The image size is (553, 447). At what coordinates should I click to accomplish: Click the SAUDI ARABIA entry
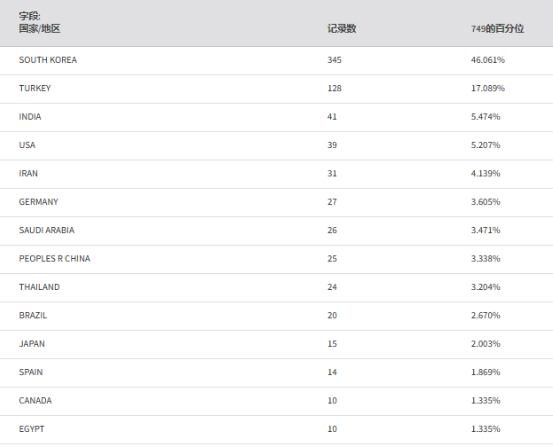(47, 230)
